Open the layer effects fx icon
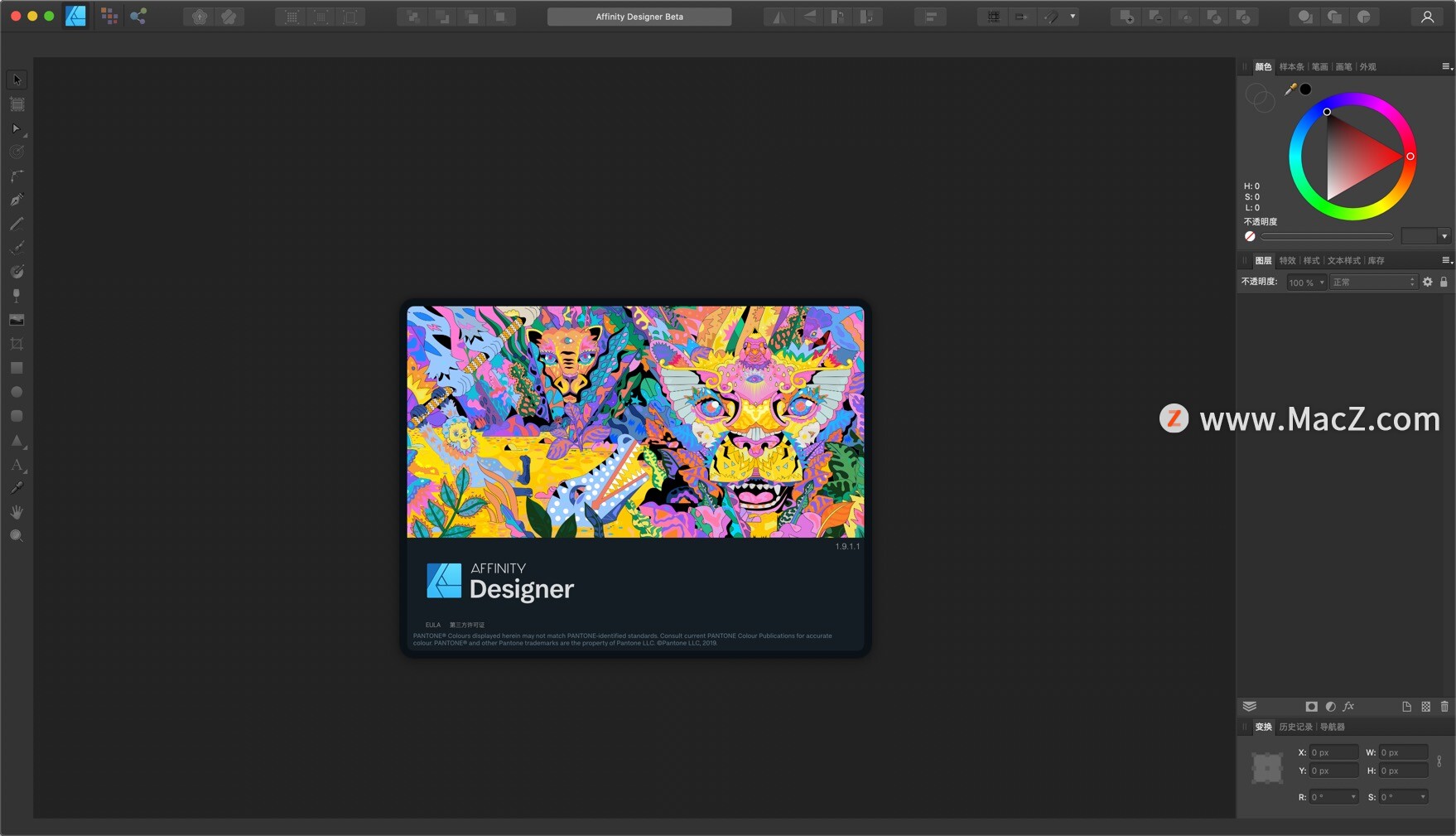The width and height of the screenshot is (1456, 836). click(1349, 707)
